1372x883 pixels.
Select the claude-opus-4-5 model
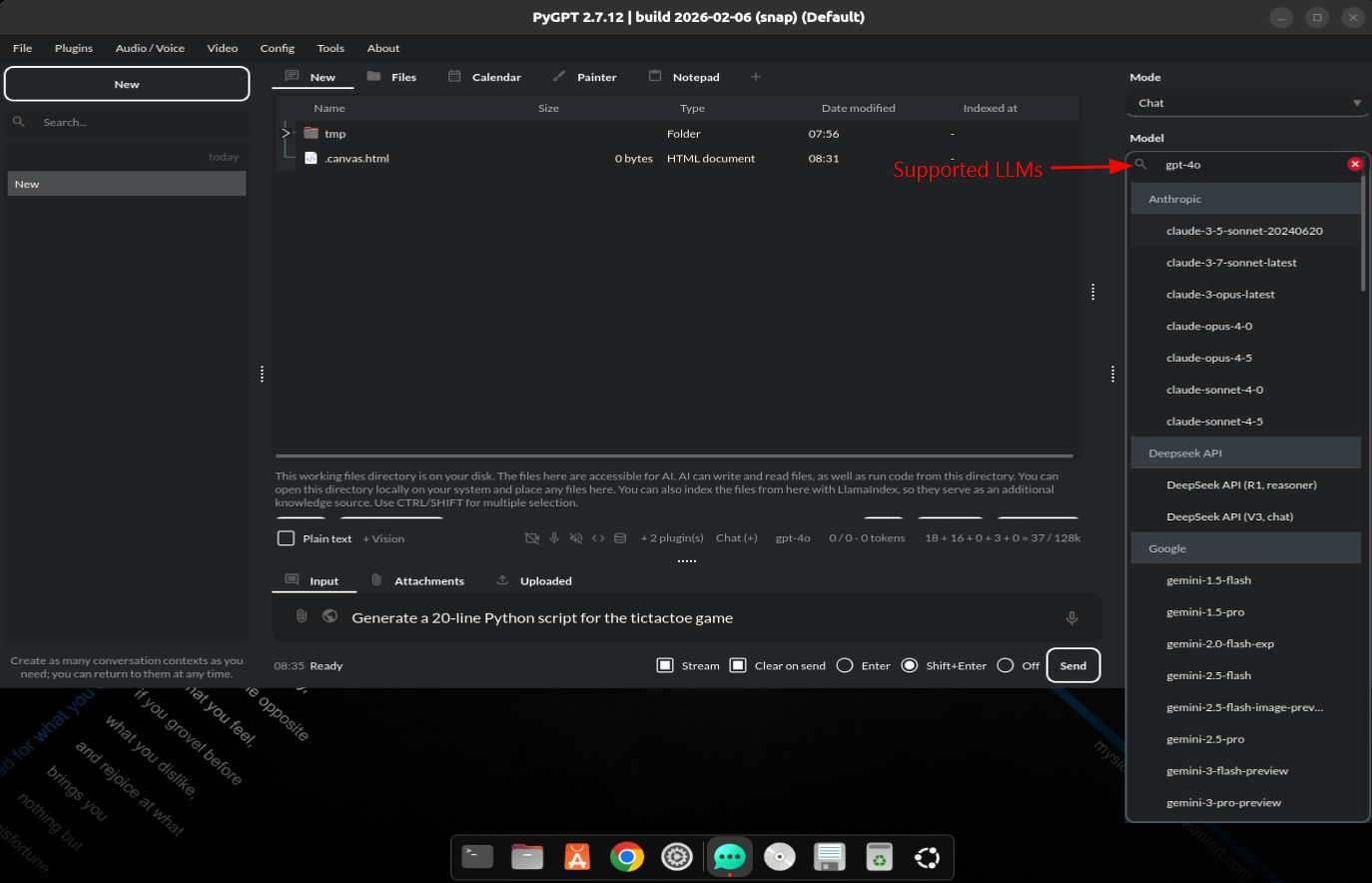pyautogui.click(x=1245, y=358)
